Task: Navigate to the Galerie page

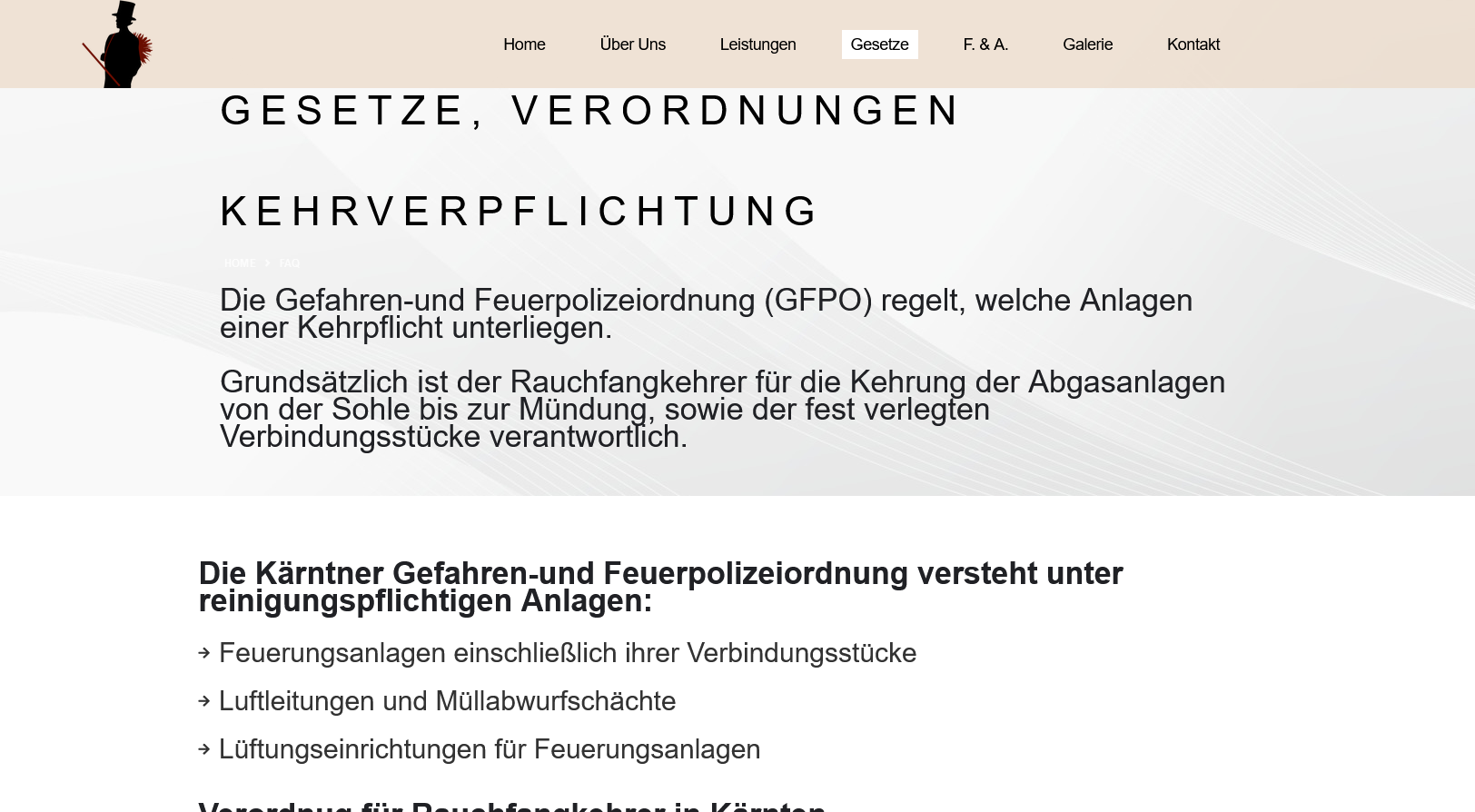Action: click(1087, 45)
